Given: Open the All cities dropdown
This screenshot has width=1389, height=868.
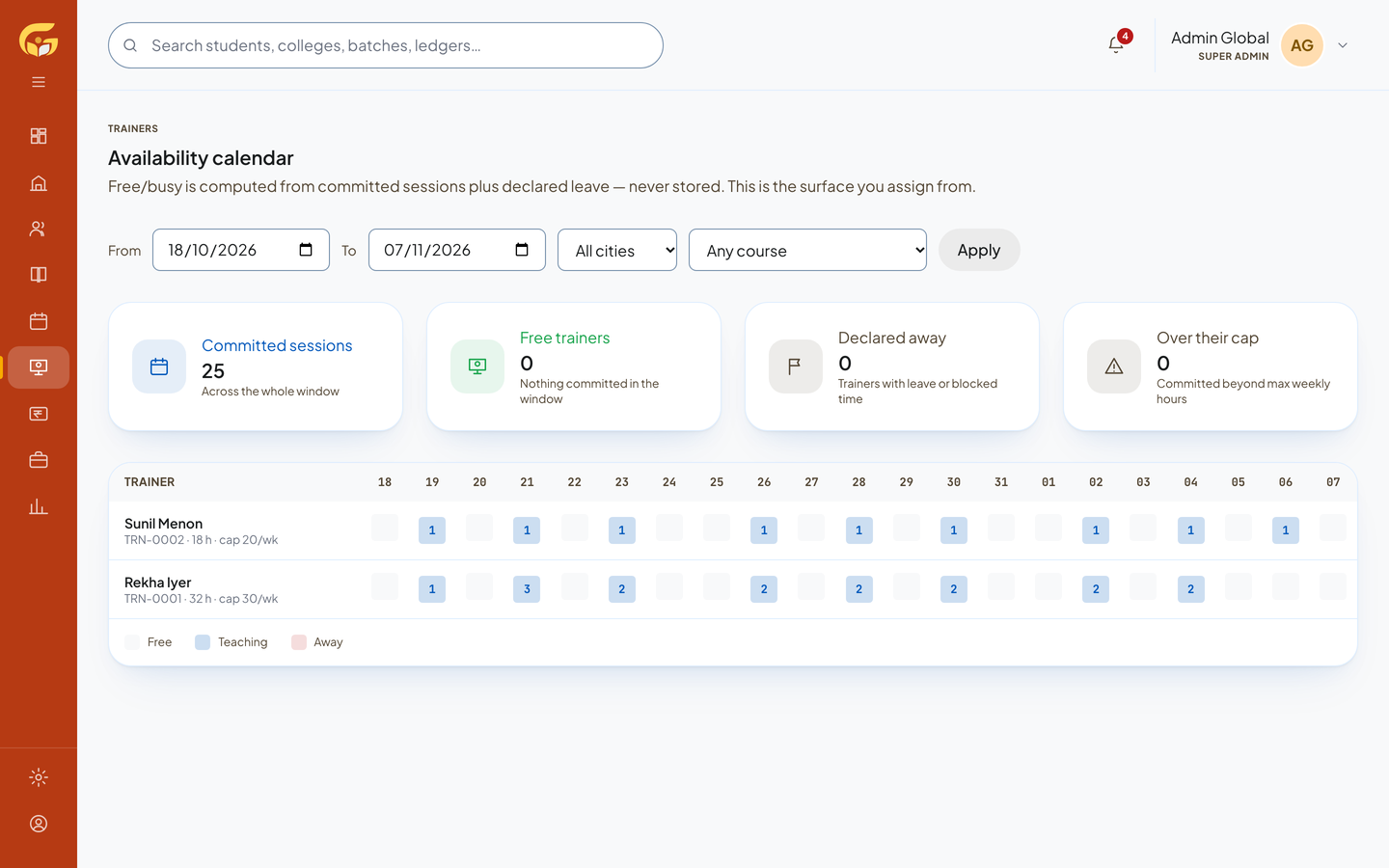Looking at the screenshot, I should tap(617, 250).
